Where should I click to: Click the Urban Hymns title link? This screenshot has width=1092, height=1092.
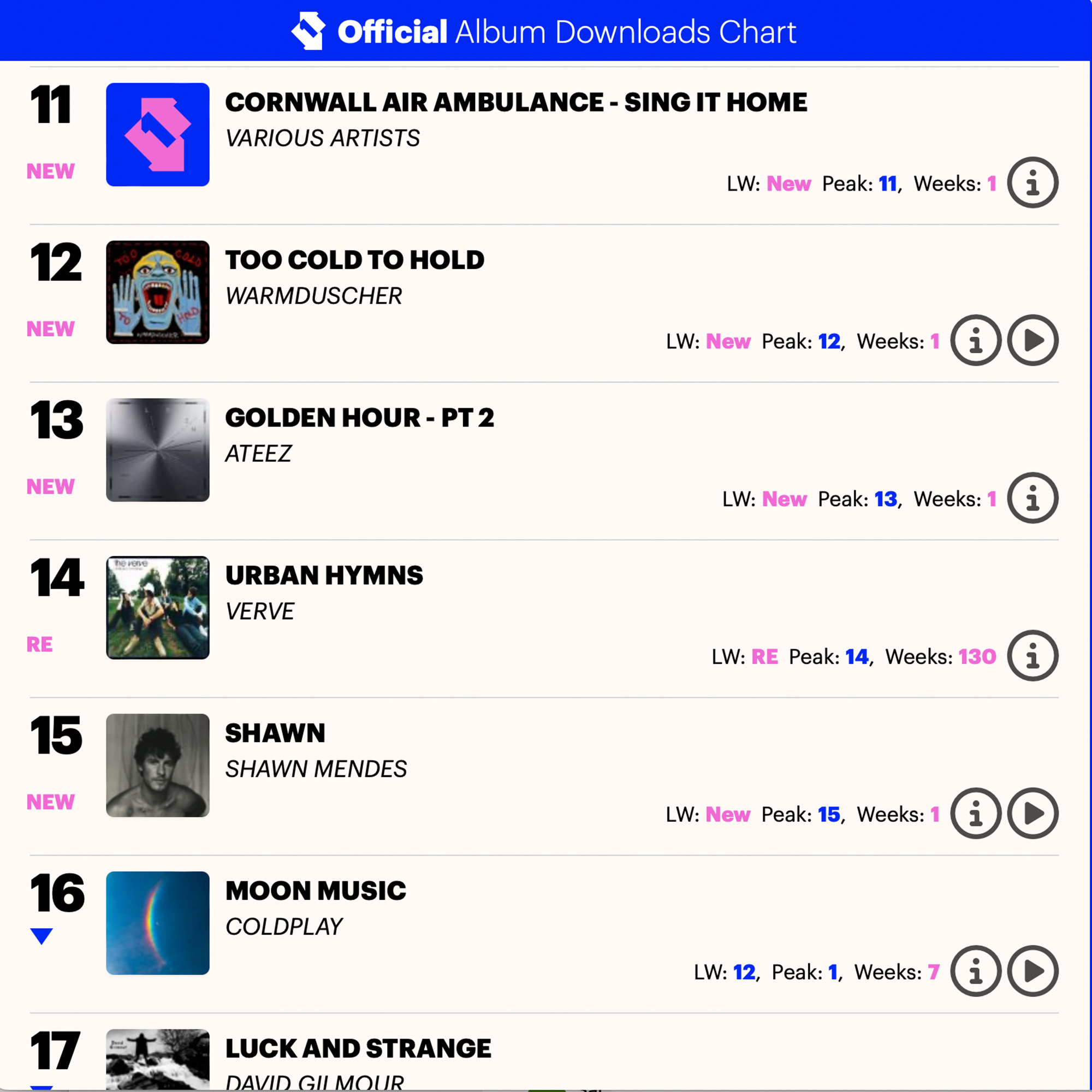click(324, 575)
